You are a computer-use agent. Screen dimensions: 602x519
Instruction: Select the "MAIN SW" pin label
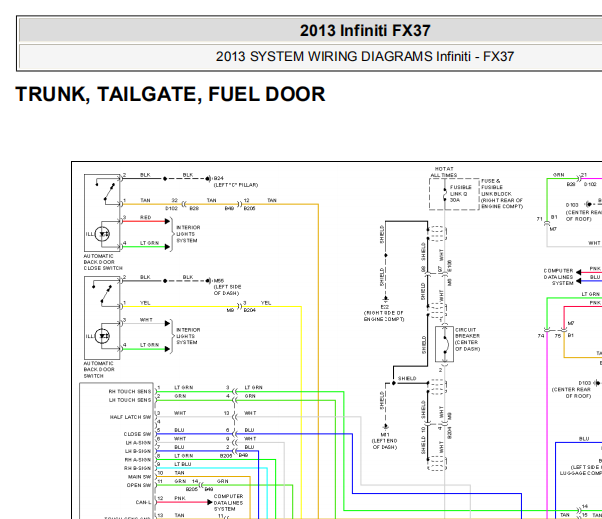139,477
